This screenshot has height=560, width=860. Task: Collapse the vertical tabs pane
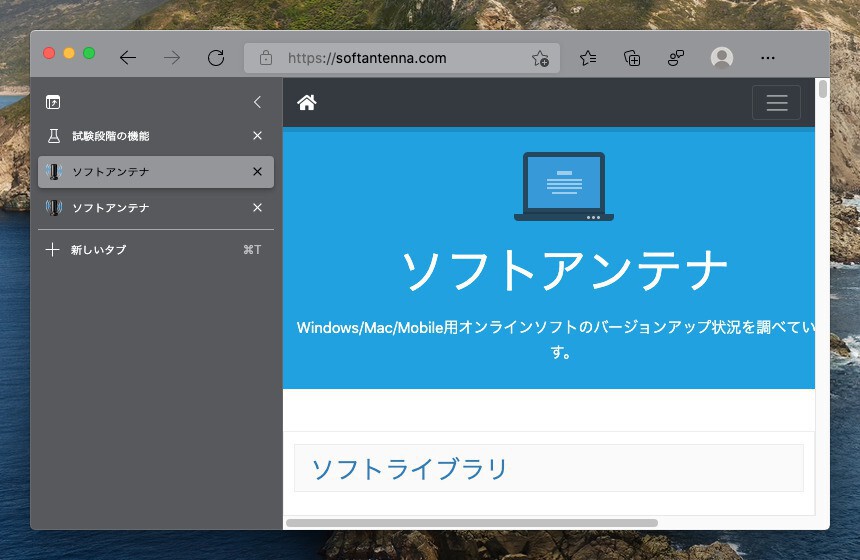click(x=257, y=102)
